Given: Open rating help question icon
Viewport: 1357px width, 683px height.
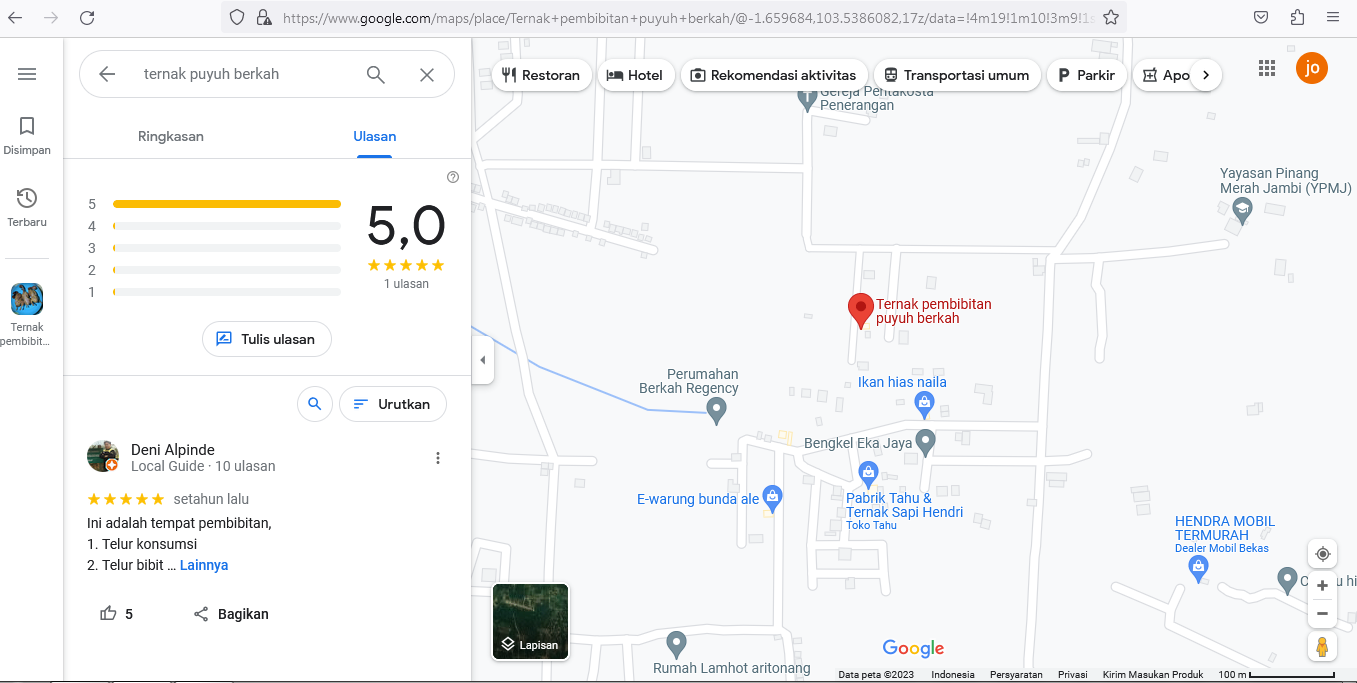Looking at the screenshot, I should [453, 177].
